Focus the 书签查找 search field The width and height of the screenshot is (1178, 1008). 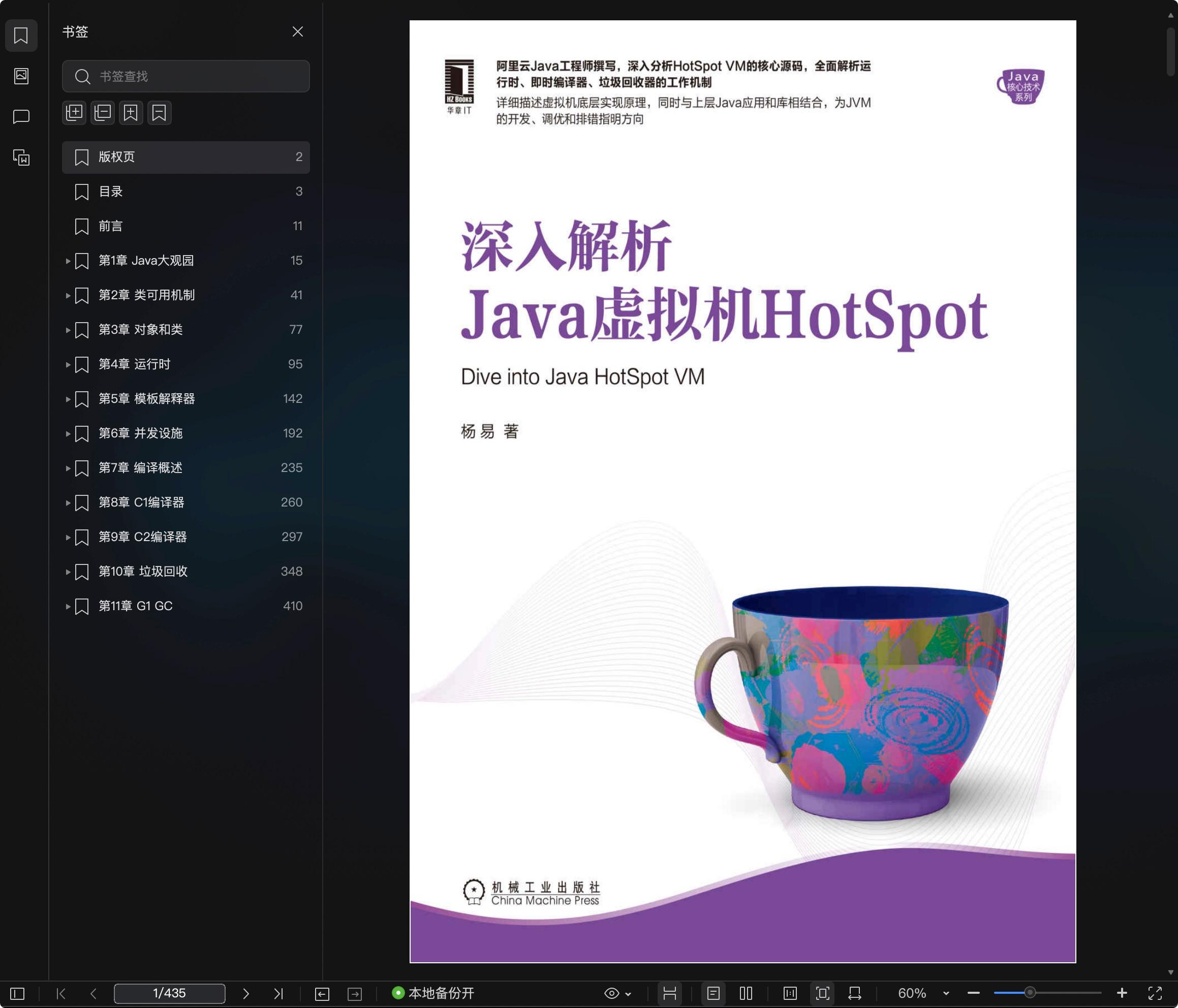pos(186,76)
